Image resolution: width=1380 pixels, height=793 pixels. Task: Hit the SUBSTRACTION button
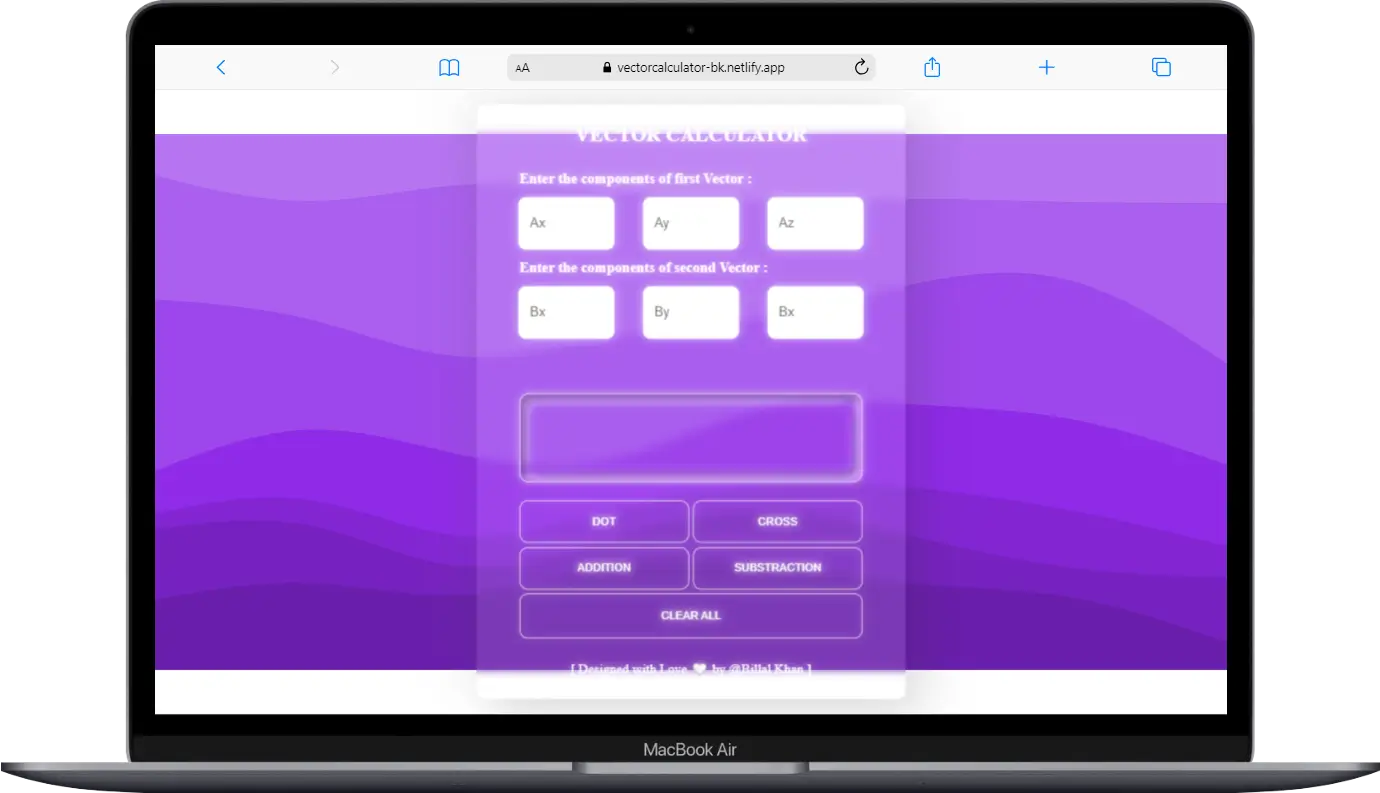click(x=777, y=568)
